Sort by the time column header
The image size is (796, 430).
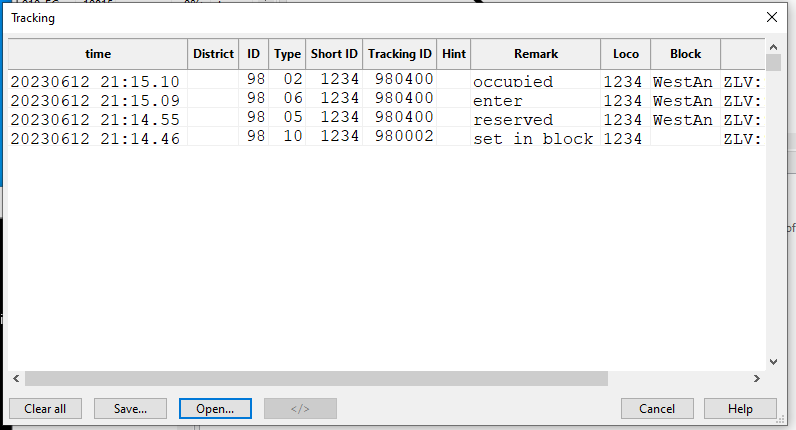98,54
